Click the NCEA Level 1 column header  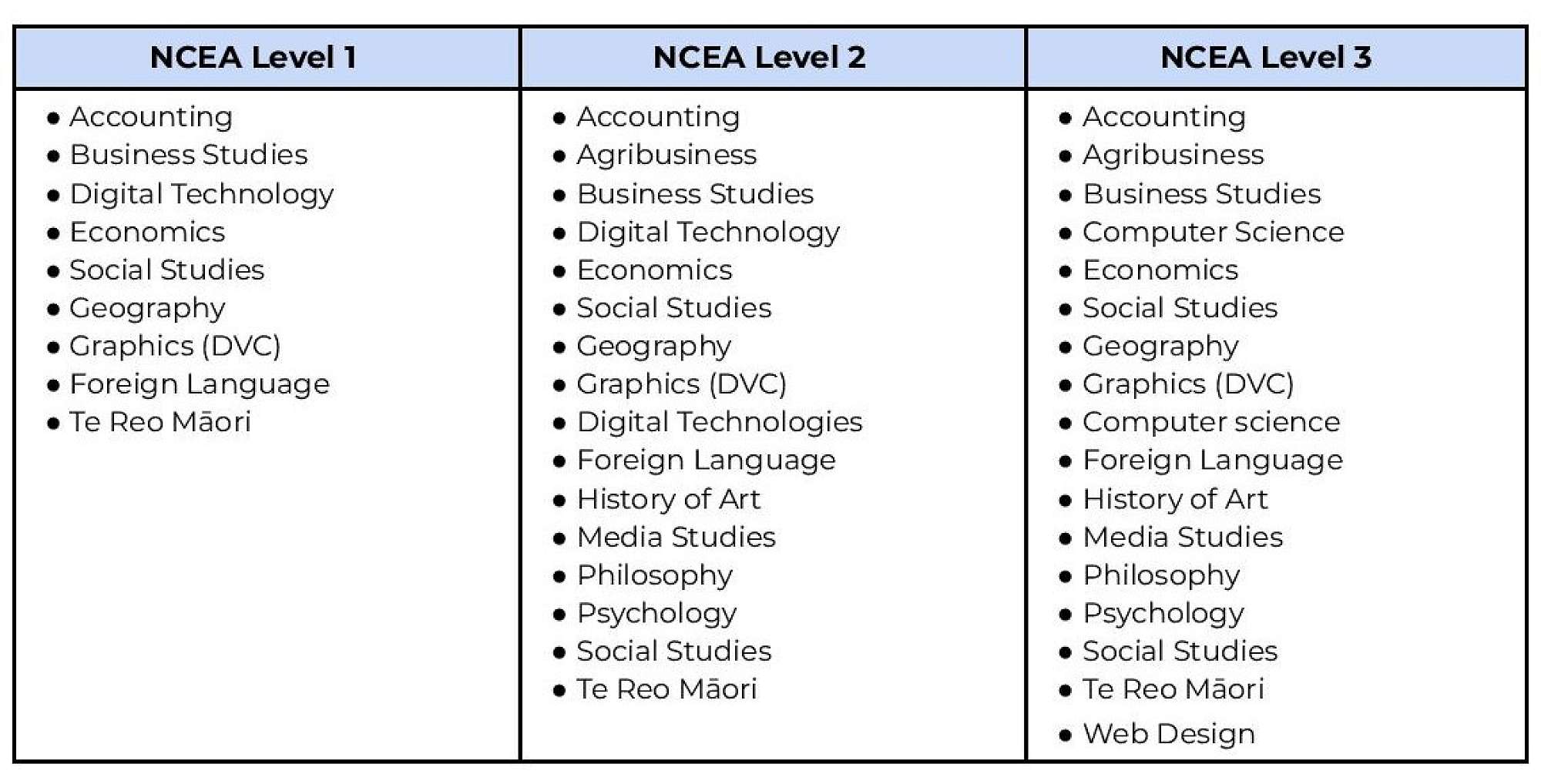tap(253, 58)
